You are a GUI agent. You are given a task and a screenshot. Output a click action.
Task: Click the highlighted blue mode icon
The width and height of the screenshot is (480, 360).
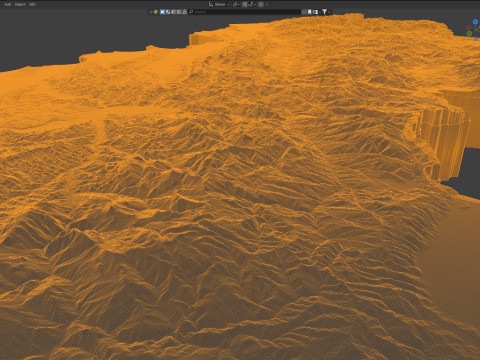coord(162,12)
